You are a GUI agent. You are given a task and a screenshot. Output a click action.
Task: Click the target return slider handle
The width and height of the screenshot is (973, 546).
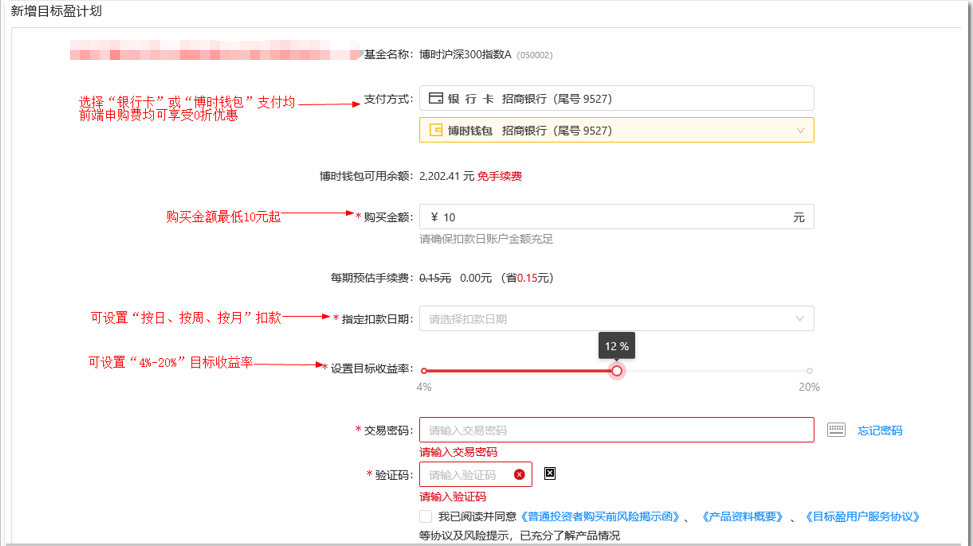point(616,371)
